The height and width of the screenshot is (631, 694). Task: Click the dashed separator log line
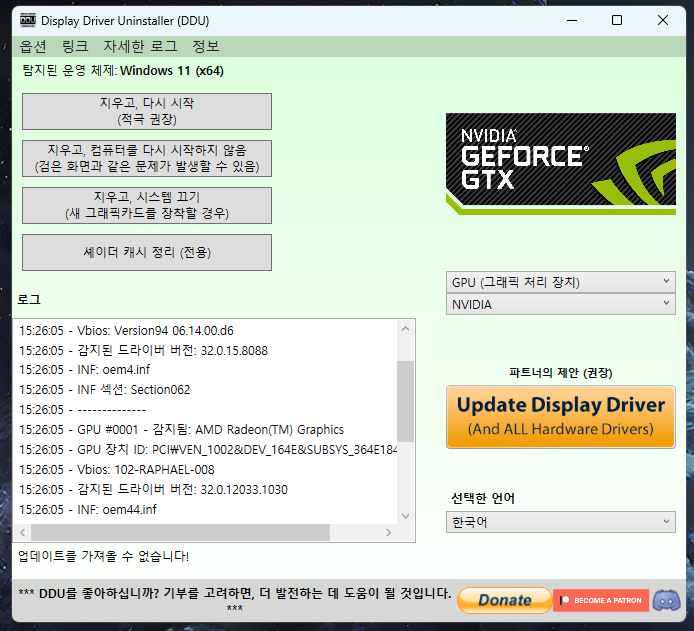82,409
